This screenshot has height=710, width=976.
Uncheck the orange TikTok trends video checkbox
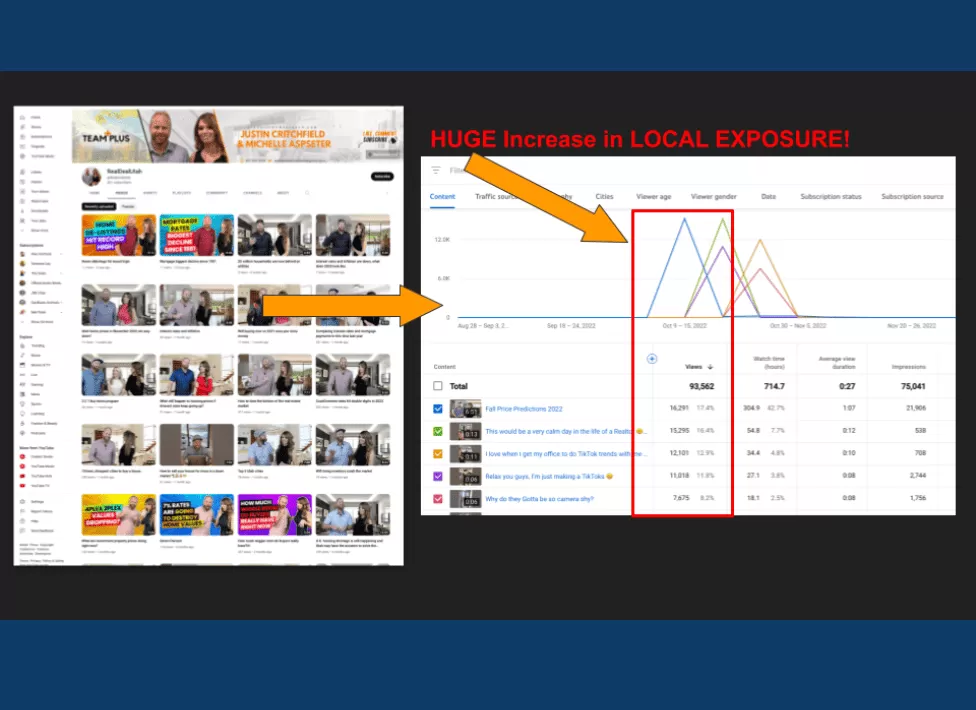pos(438,454)
